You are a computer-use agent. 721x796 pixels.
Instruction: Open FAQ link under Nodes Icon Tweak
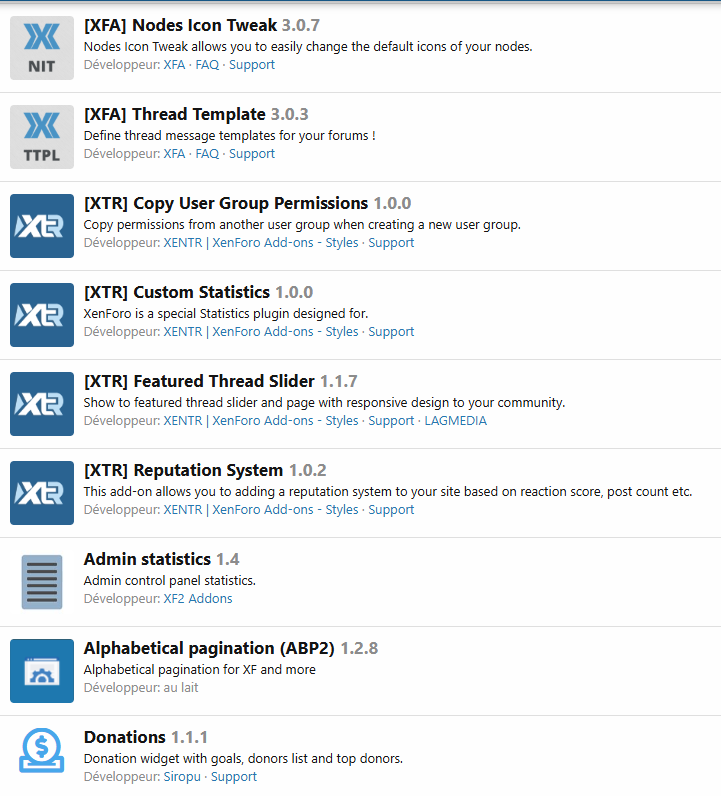pos(207,64)
